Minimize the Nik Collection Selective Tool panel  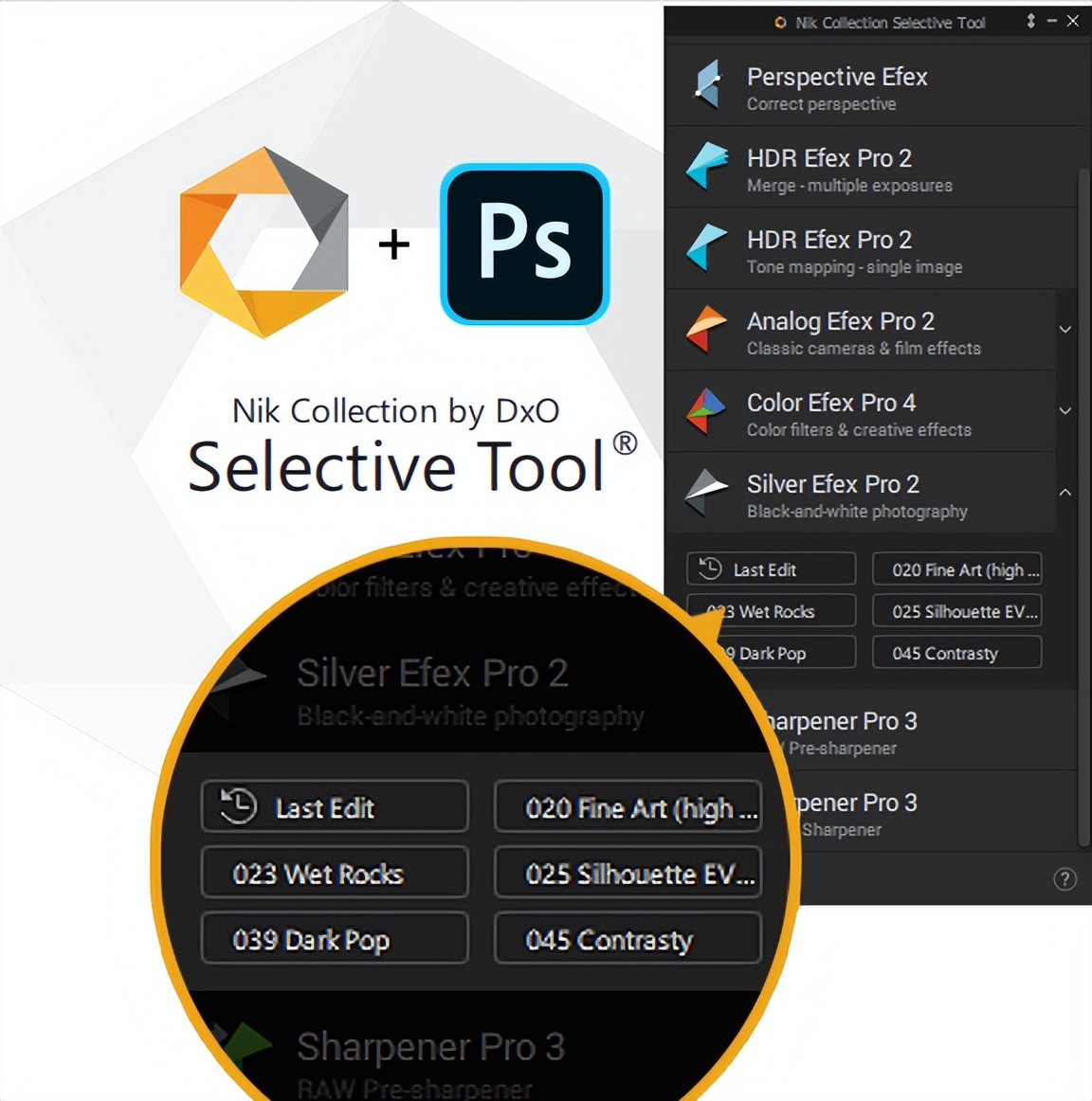click(x=1051, y=21)
